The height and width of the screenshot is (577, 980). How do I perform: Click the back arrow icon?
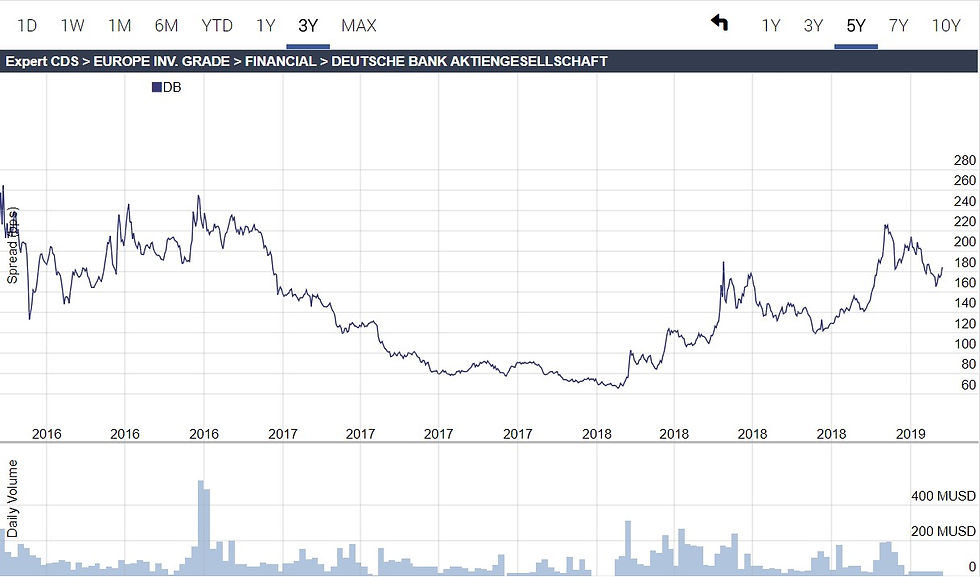[719, 23]
